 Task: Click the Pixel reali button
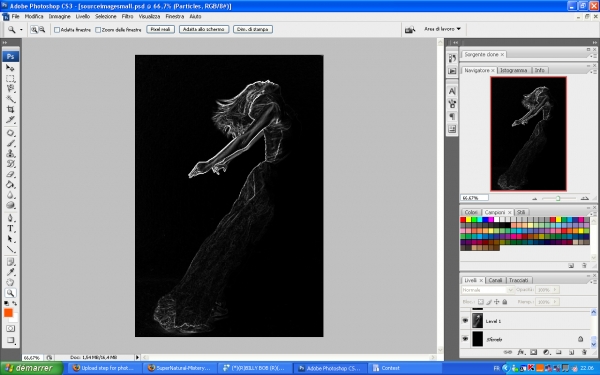160,29
